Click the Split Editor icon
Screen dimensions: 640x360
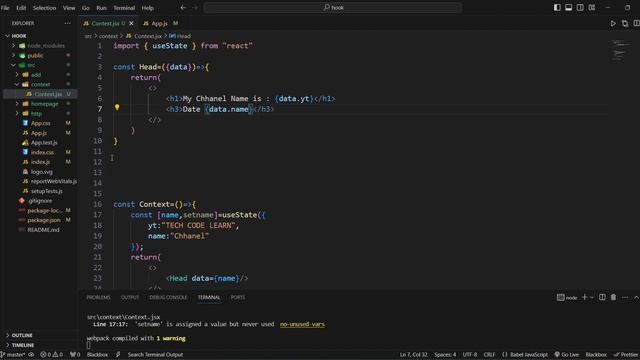(636, 24)
